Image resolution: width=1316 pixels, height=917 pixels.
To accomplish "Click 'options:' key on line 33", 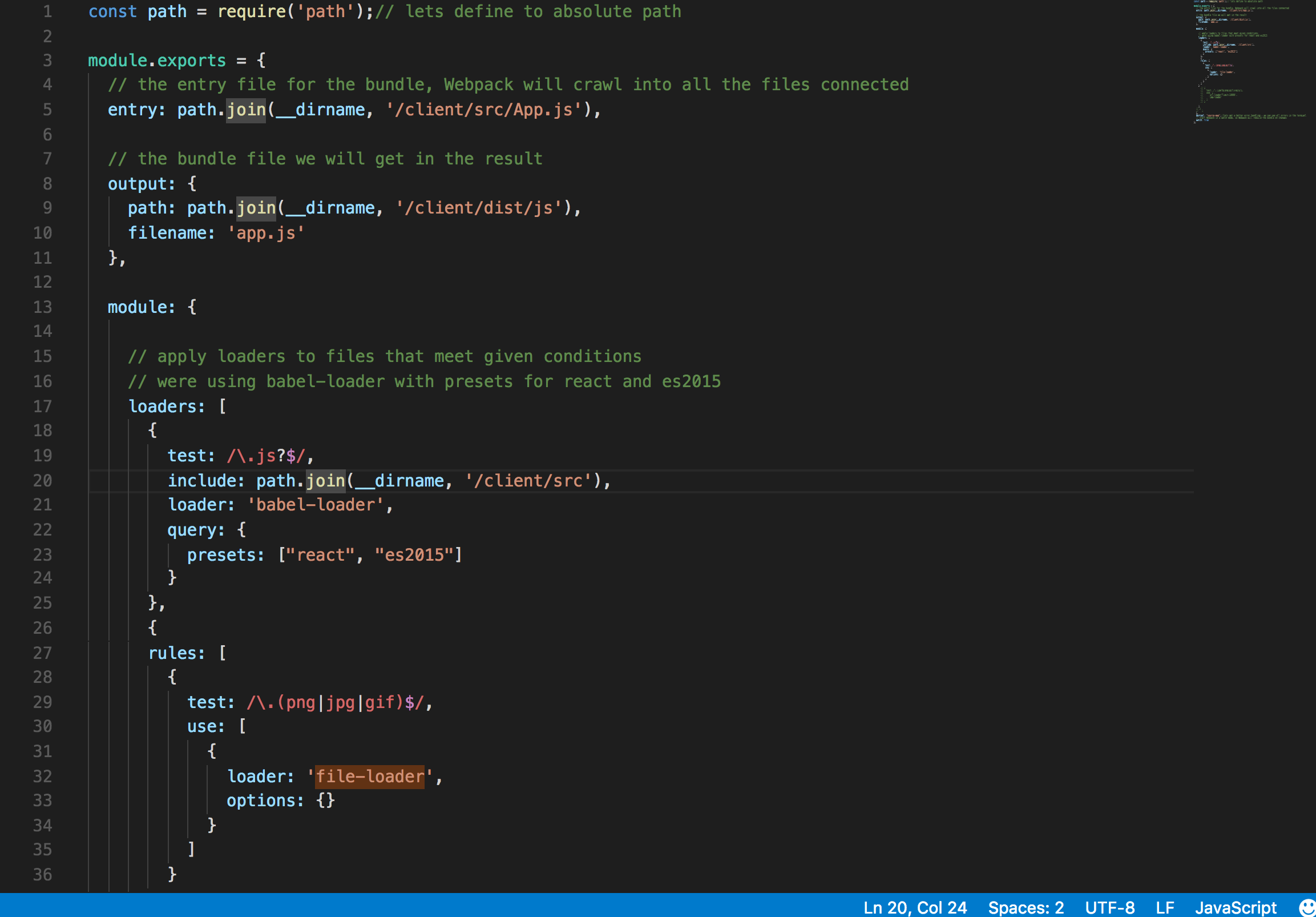I will tap(265, 801).
